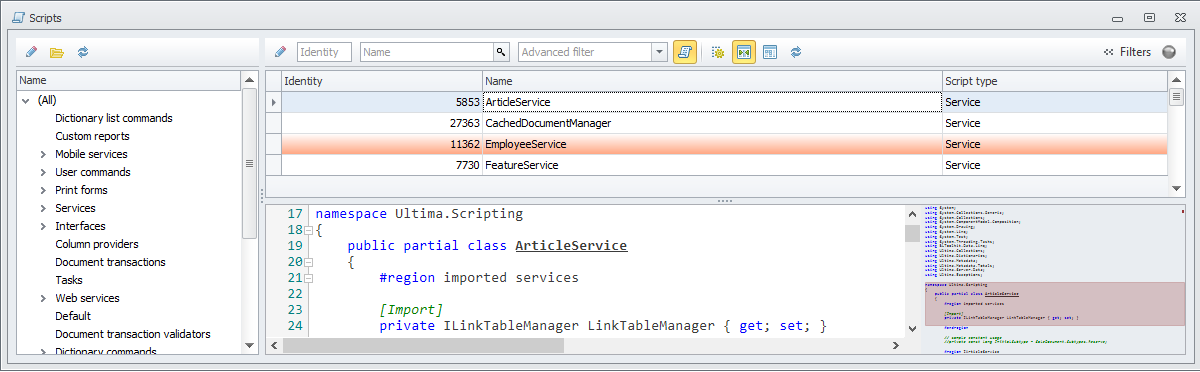The width and height of the screenshot is (1200, 372).
Task: Sort by the Identity column header
Action: pos(382,81)
